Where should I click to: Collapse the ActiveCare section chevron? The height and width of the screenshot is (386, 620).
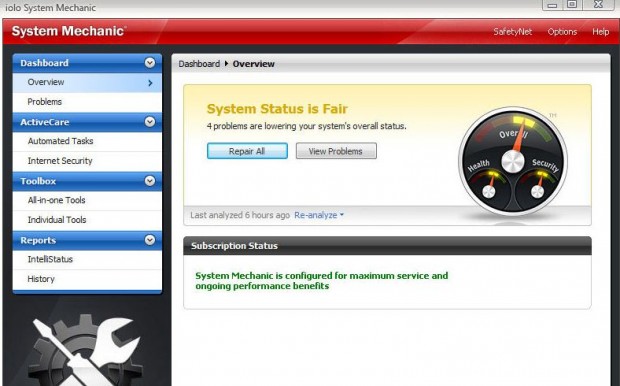(x=150, y=122)
